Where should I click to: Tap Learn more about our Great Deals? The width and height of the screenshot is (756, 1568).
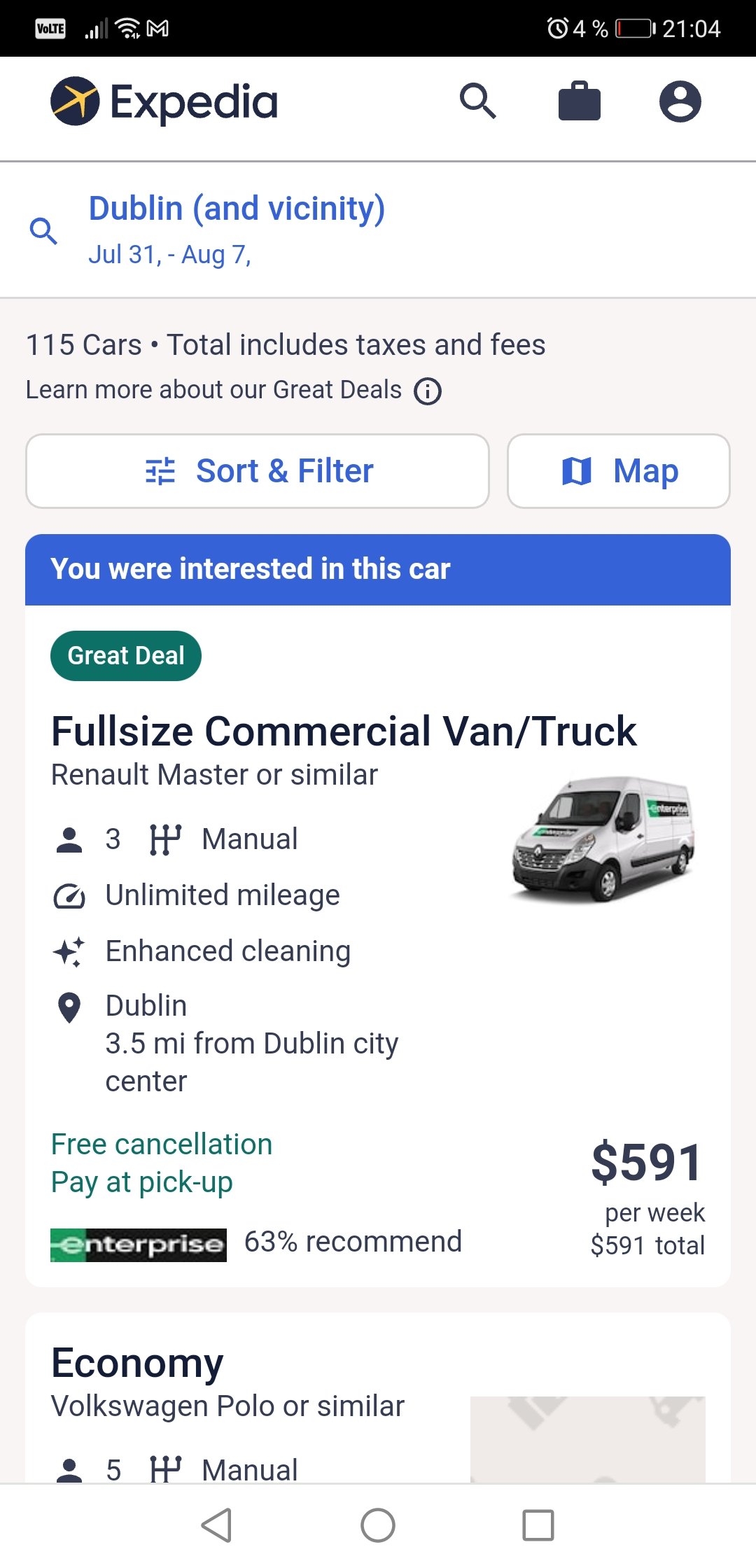[x=213, y=390]
